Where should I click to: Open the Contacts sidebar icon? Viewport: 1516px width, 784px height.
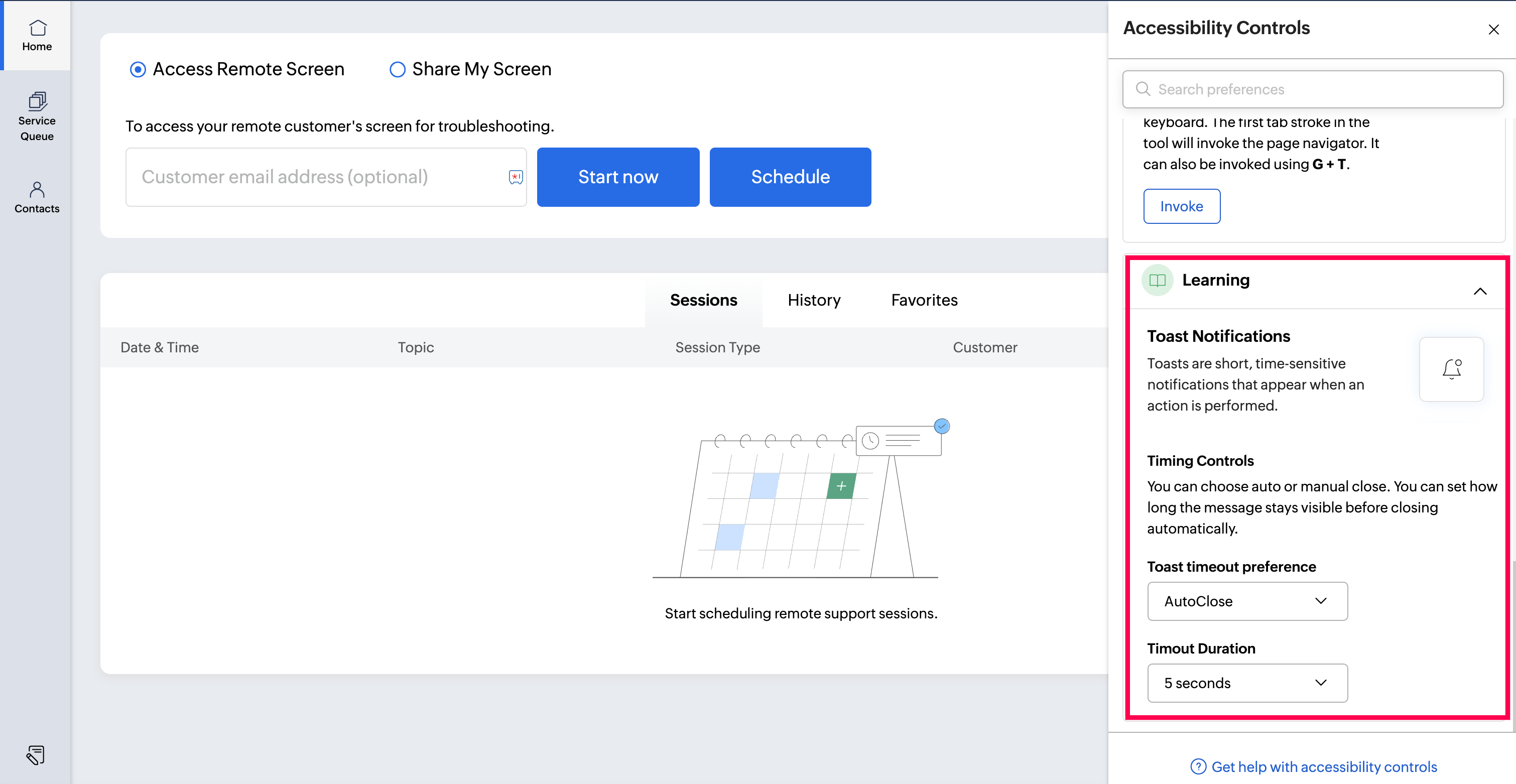point(37,197)
